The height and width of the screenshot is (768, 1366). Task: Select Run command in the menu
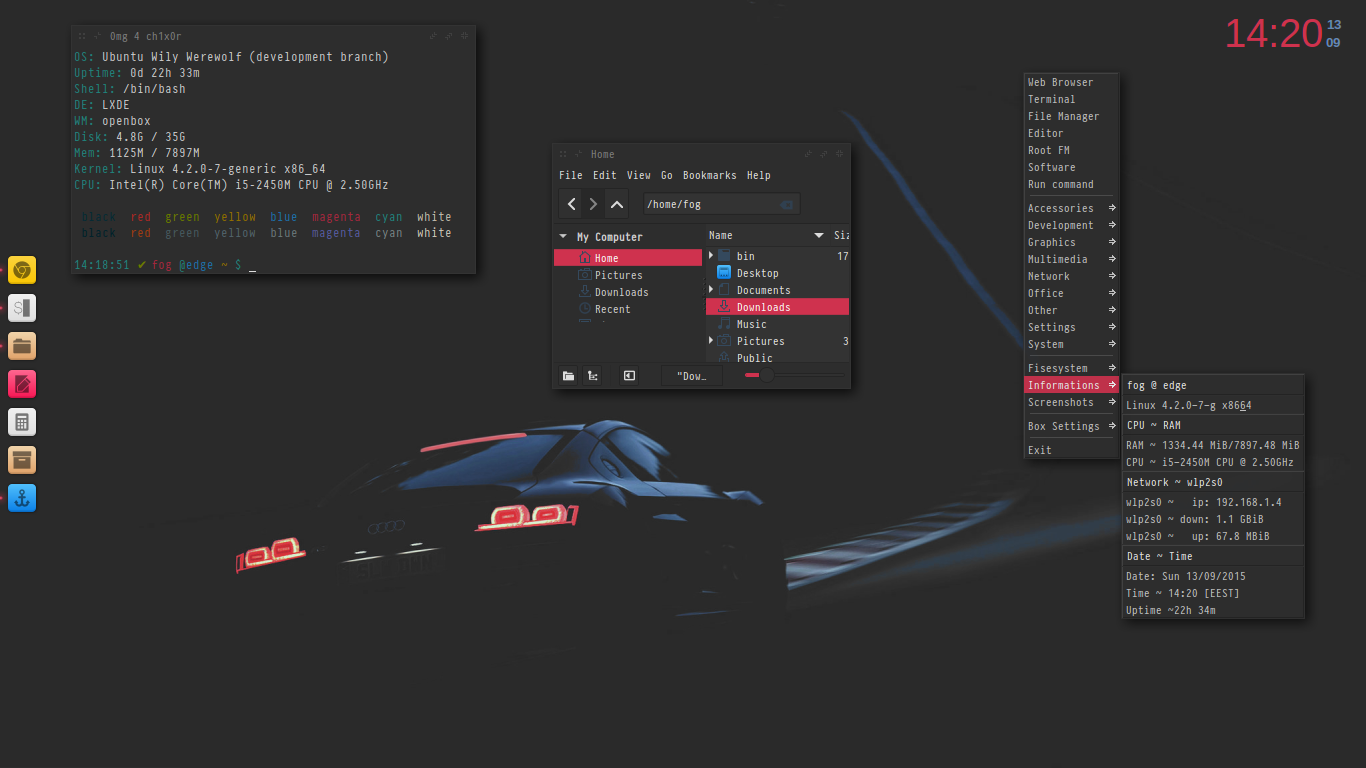click(1060, 184)
